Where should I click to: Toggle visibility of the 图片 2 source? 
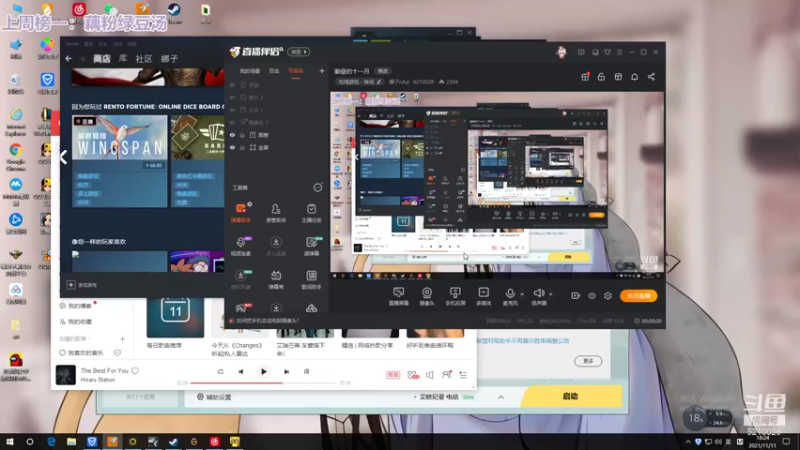tap(232, 97)
